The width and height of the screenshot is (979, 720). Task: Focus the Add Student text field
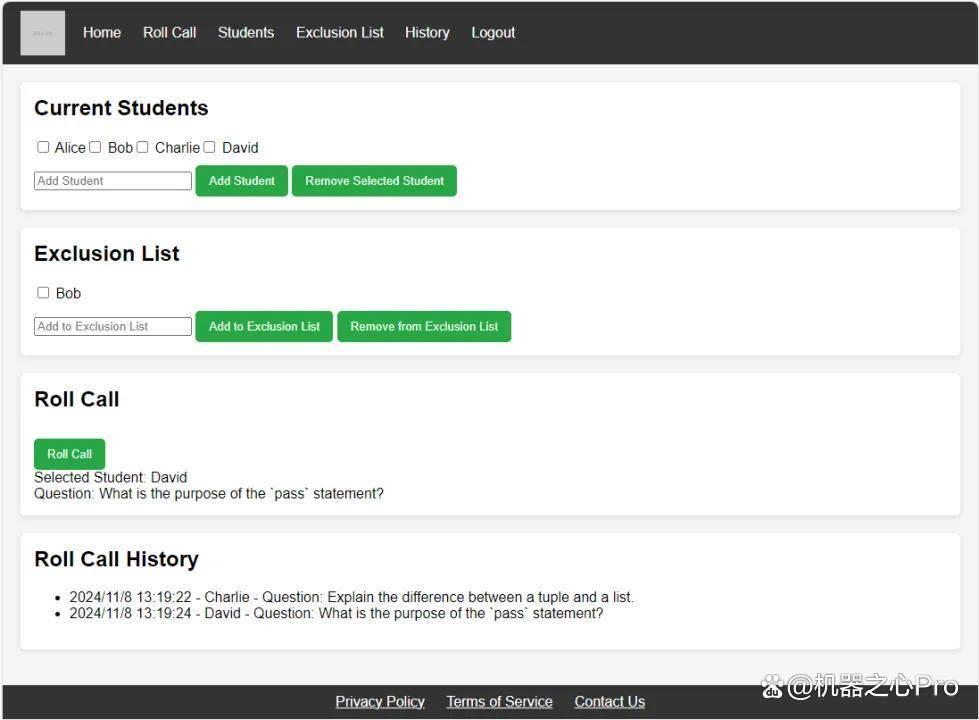pyautogui.click(x=113, y=180)
